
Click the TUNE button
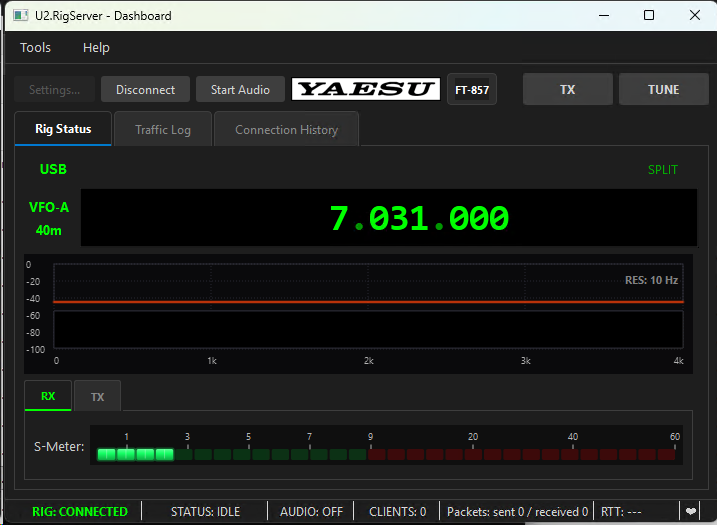pos(663,89)
